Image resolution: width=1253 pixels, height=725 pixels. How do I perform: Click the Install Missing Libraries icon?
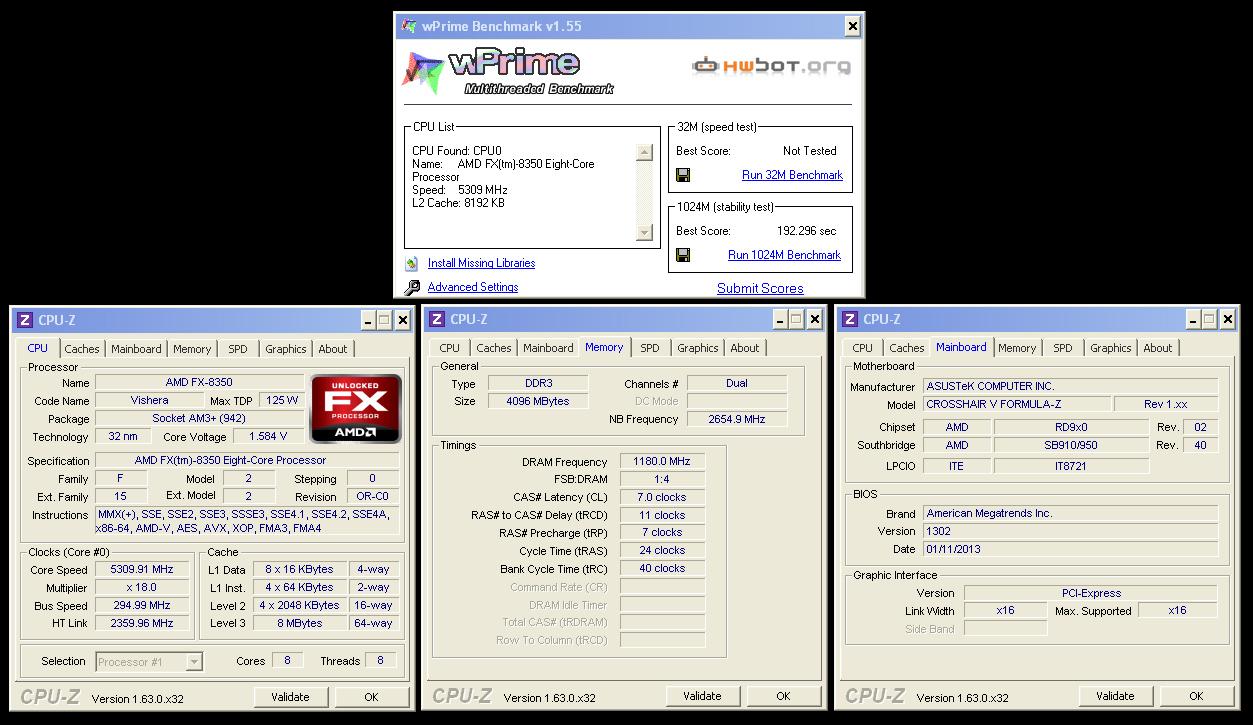pyautogui.click(x=412, y=264)
